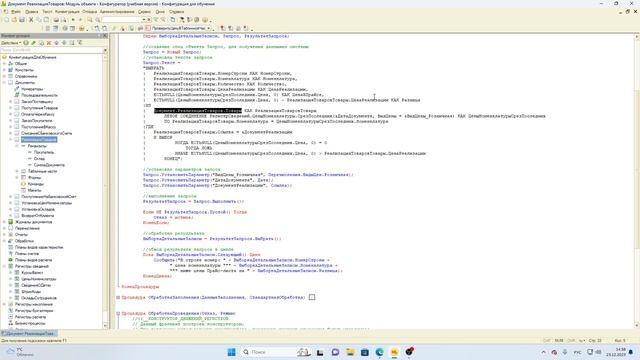
Task: Click the Undo arrow toolbar icon
Action: [x=73, y=20]
